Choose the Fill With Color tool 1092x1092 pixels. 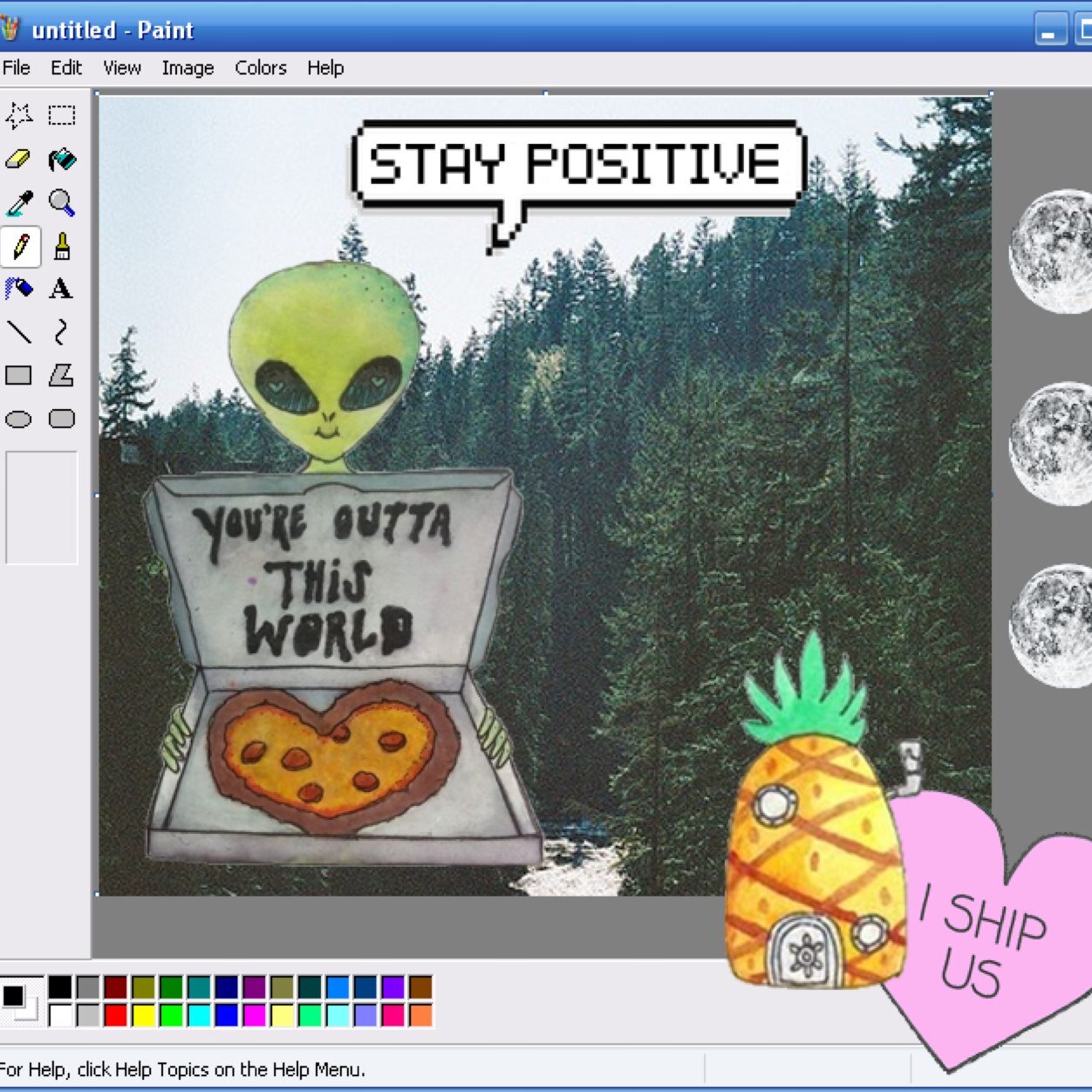[62, 159]
